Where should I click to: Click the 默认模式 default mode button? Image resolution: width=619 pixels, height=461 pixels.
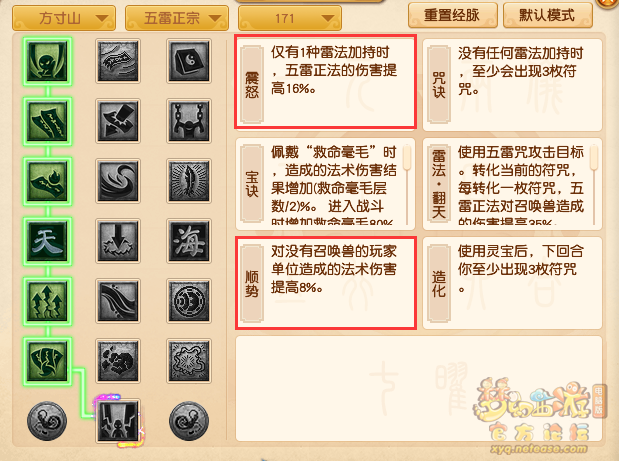point(548,15)
